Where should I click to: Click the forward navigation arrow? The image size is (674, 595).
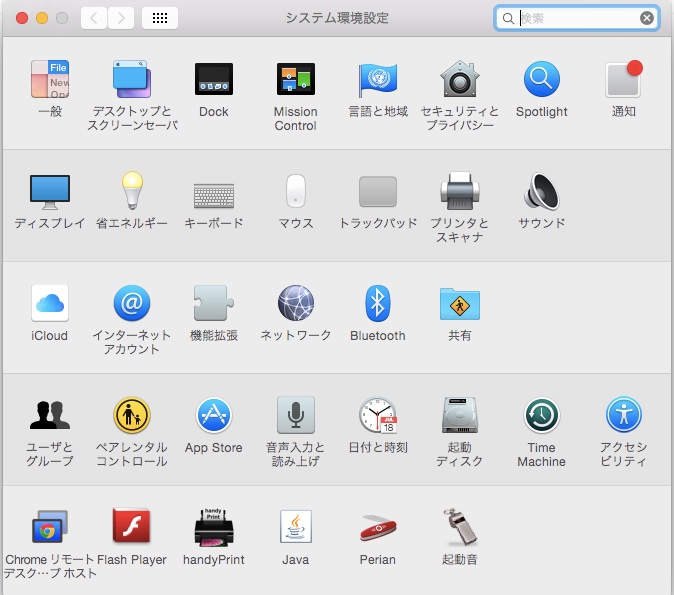121,18
